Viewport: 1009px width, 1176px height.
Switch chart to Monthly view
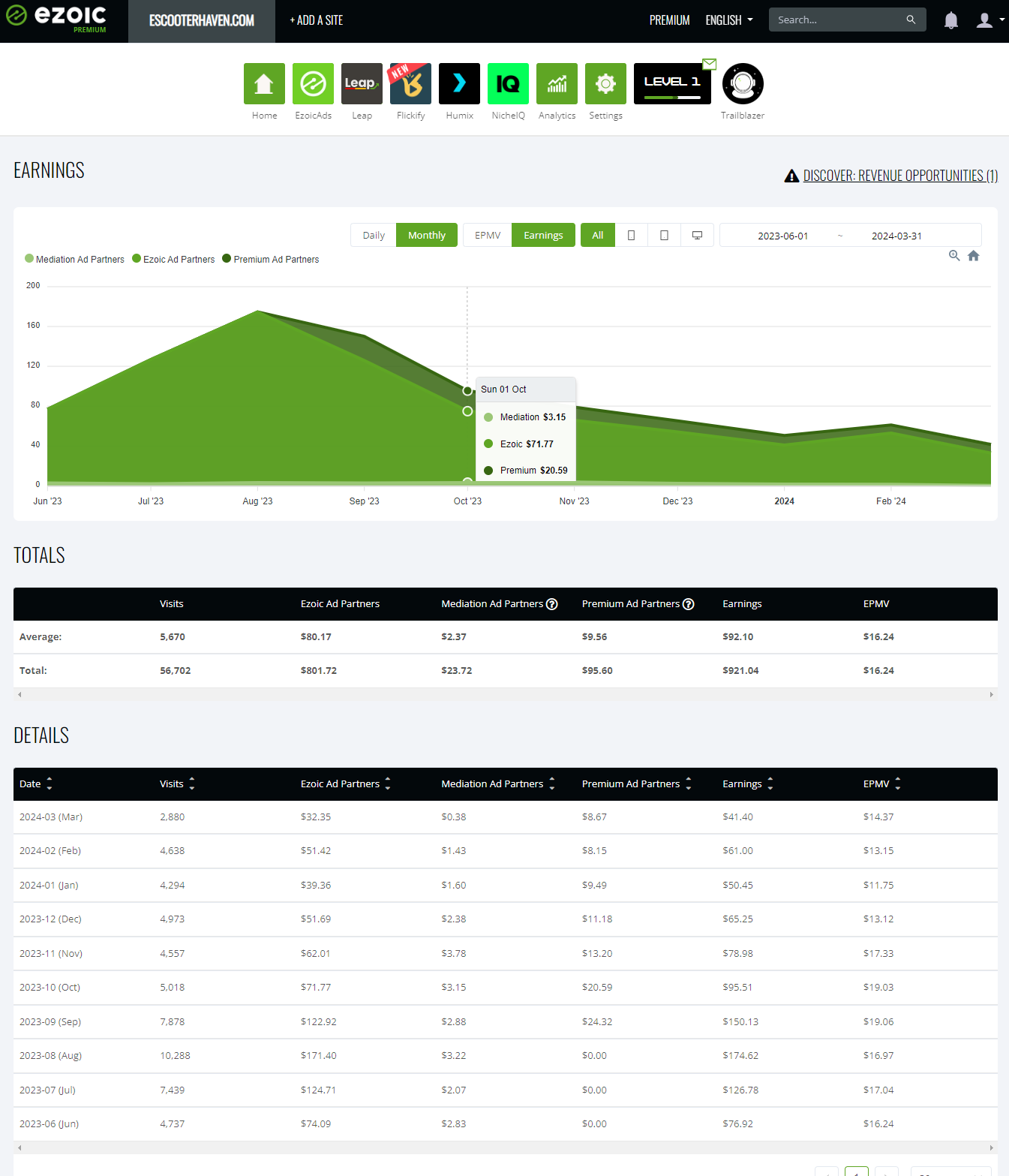click(x=427, y=235)
